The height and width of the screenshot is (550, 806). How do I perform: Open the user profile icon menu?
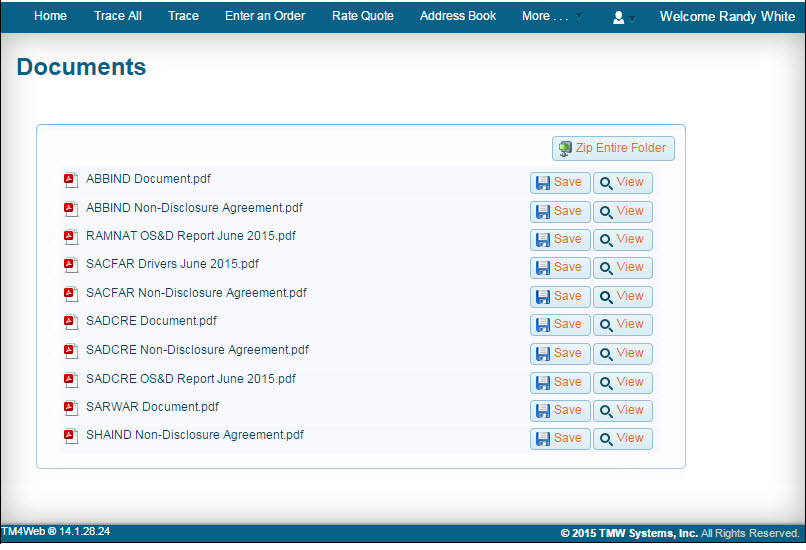pos(624,17)
